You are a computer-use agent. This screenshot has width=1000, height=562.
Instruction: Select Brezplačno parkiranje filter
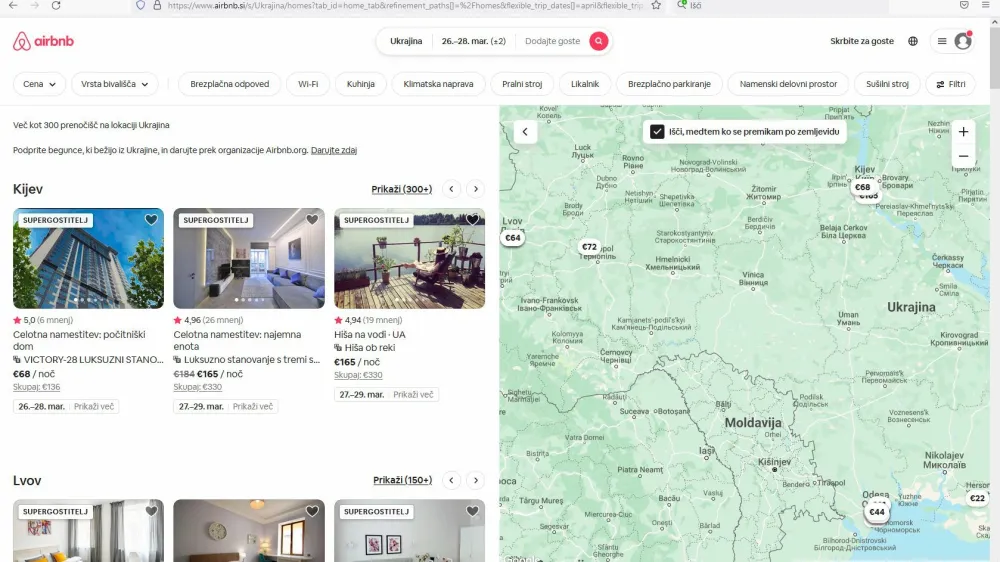pos(669,84)
